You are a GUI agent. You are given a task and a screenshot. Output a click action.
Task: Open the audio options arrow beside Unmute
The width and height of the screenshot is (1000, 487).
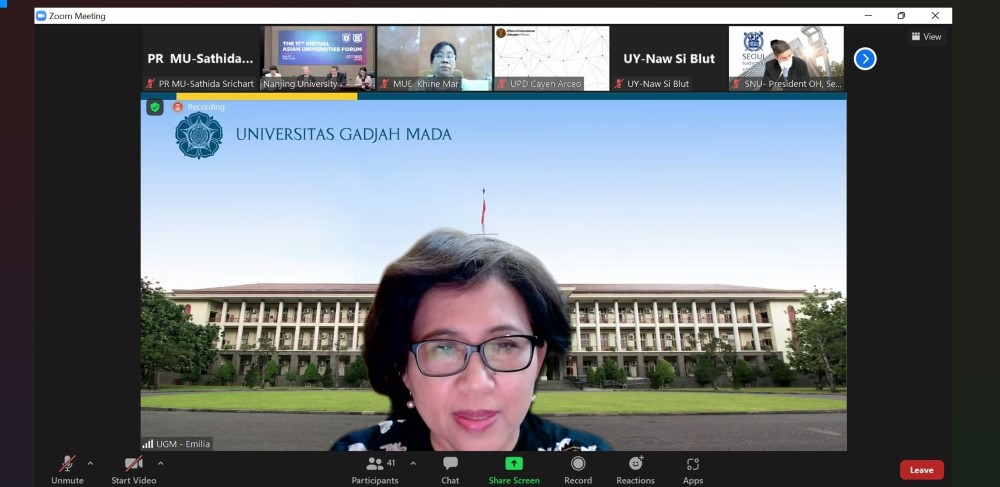[90, 463]
